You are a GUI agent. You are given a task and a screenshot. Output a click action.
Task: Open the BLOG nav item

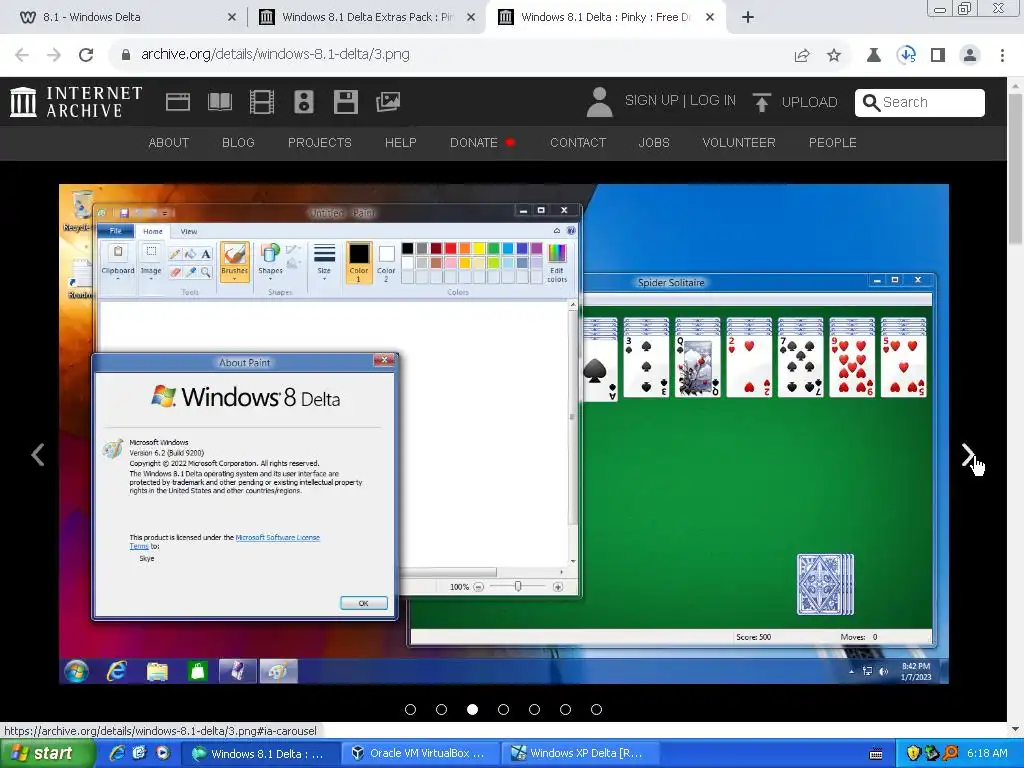[238, 142]
